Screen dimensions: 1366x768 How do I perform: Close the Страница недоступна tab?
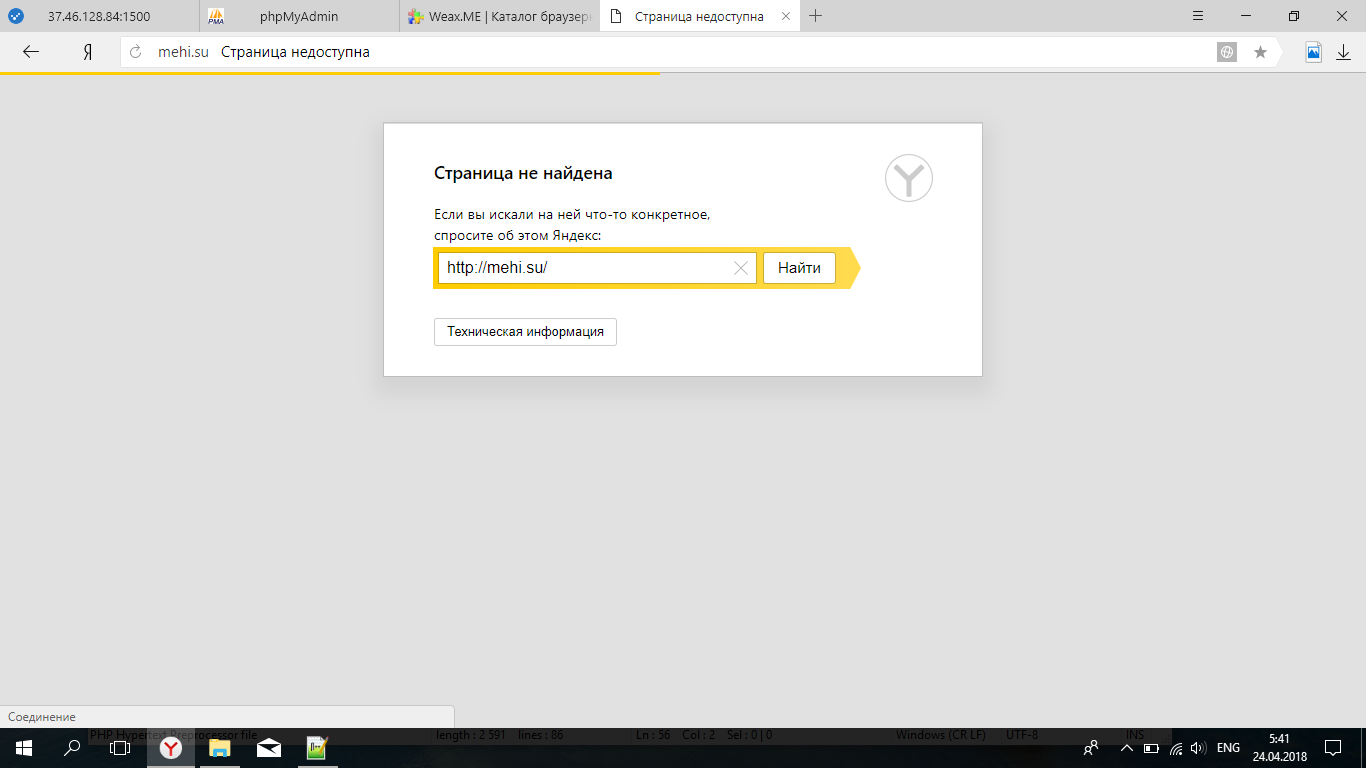click(x=783, y=16)
